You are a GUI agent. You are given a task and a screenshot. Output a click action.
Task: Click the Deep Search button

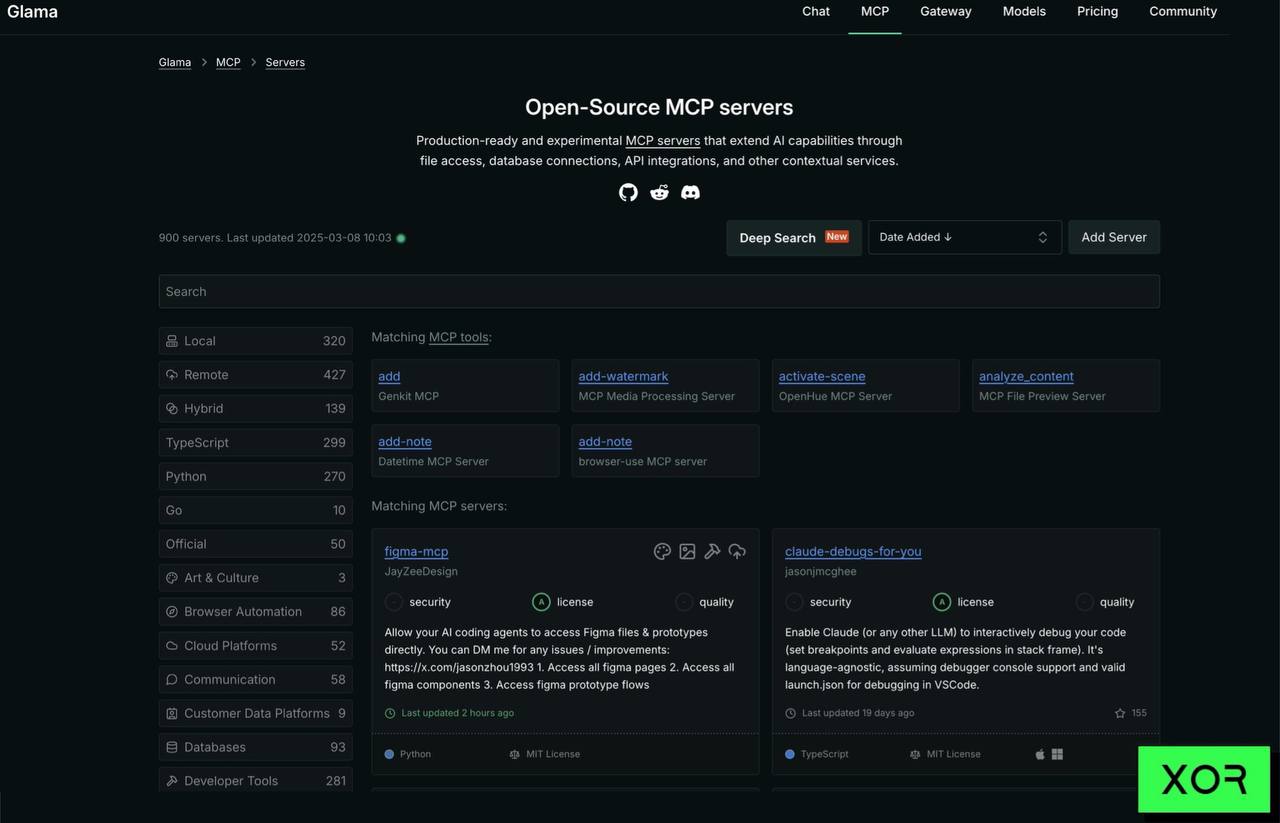click(793, 238)
